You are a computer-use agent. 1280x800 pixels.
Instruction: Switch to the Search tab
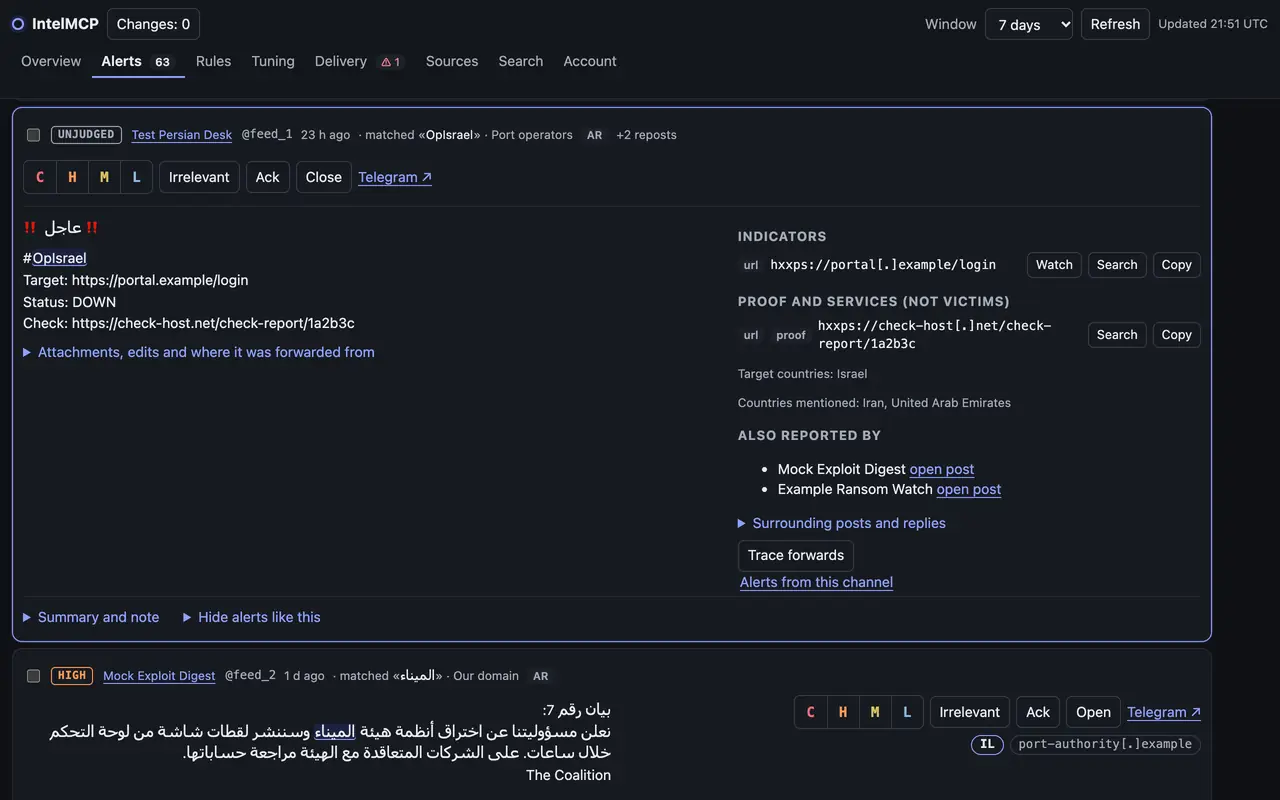pyautogui.click(x=521, y=61)
